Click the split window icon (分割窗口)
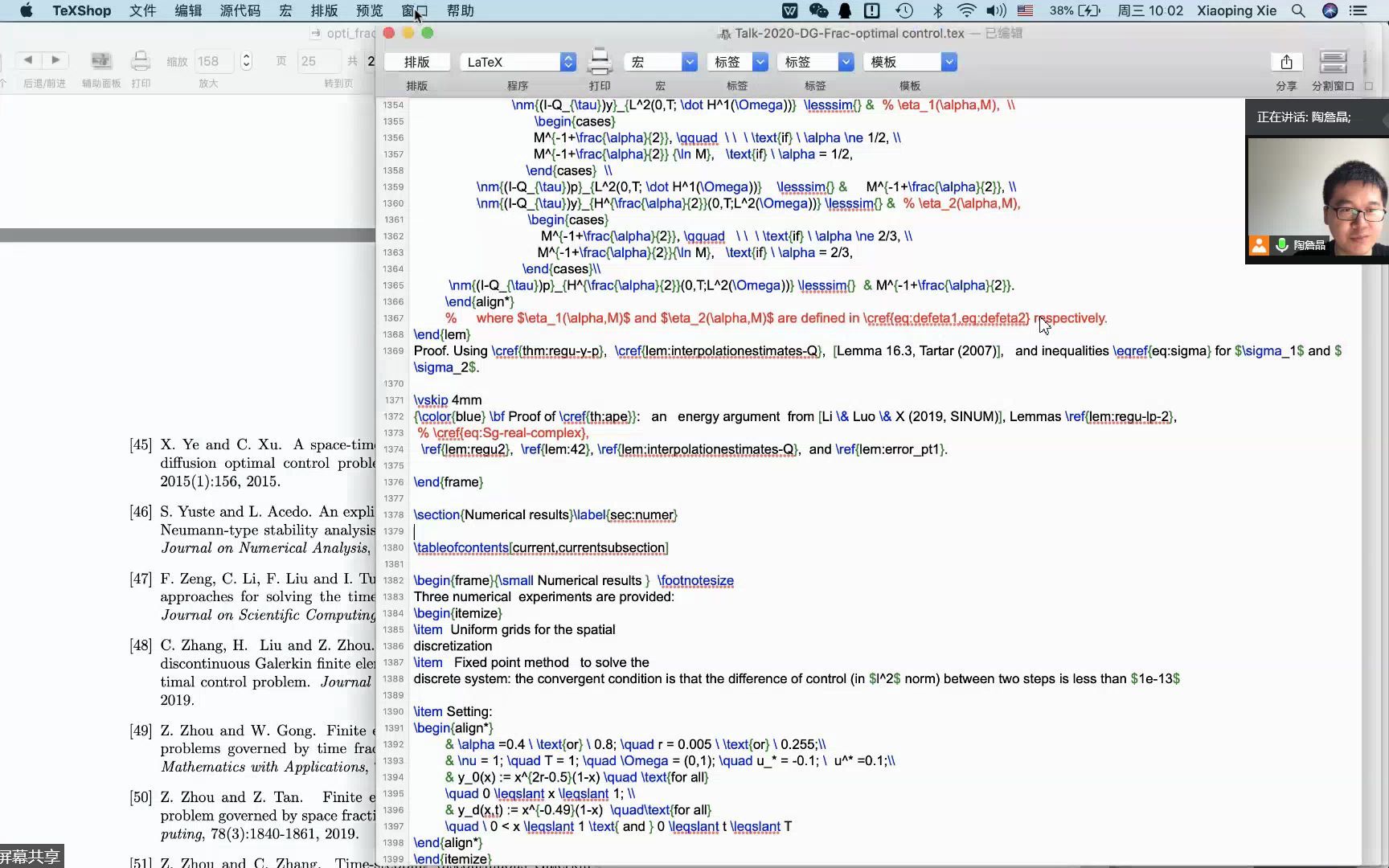 tap(1333, 62)
